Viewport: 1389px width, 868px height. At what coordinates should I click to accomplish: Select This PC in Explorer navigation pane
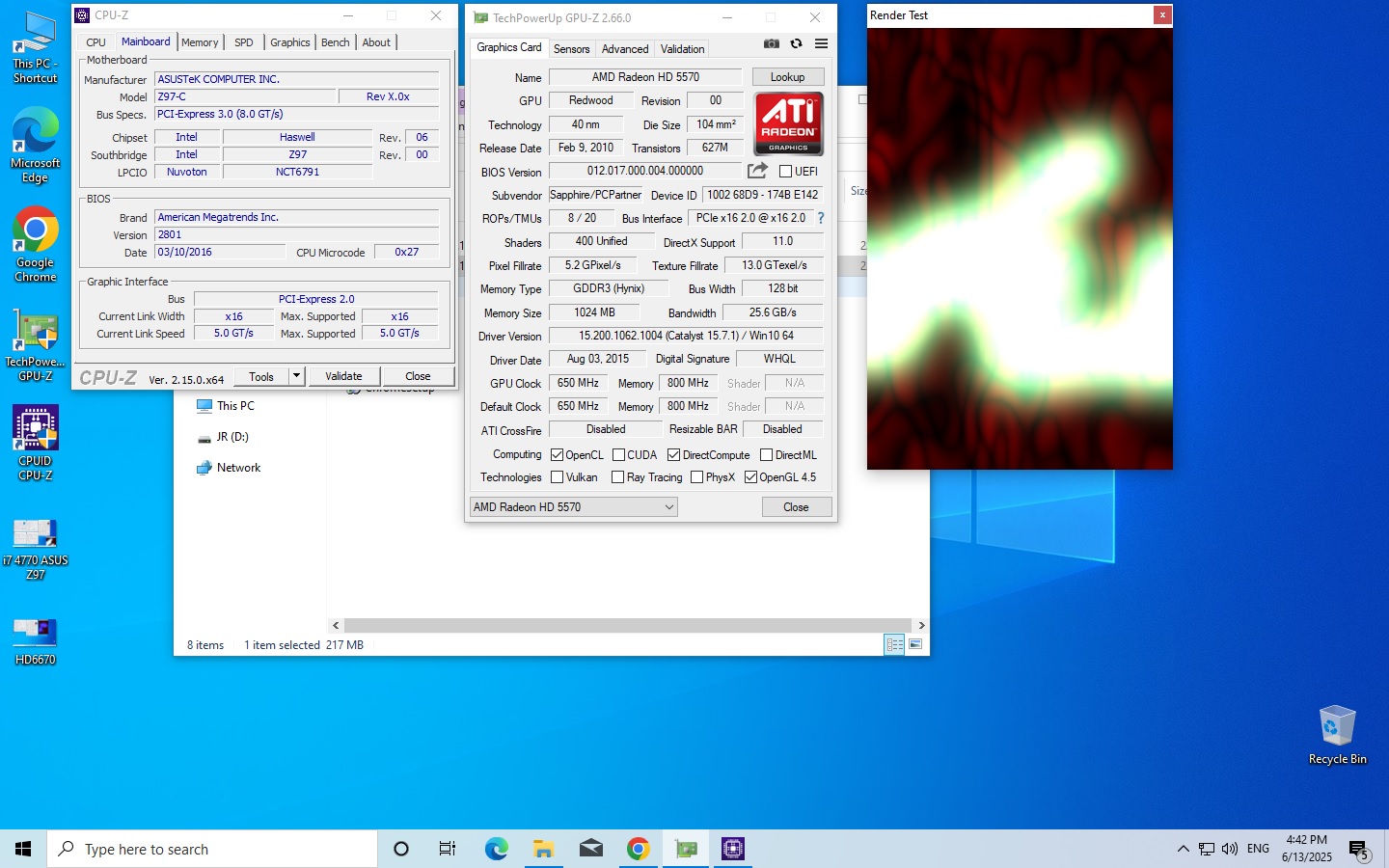pos(226,406)
